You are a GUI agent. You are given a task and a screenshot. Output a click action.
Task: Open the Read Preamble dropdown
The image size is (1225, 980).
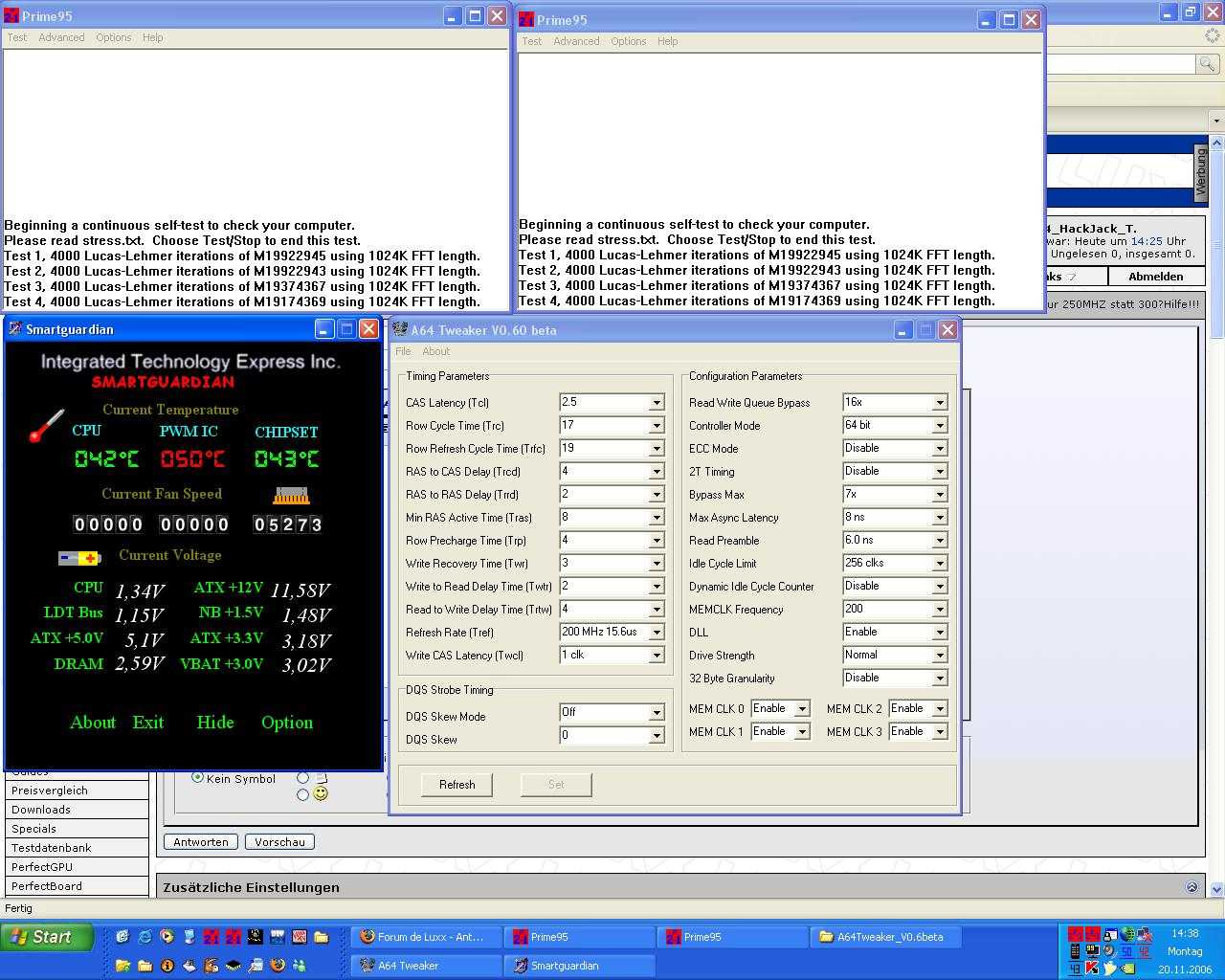(940, 541)
